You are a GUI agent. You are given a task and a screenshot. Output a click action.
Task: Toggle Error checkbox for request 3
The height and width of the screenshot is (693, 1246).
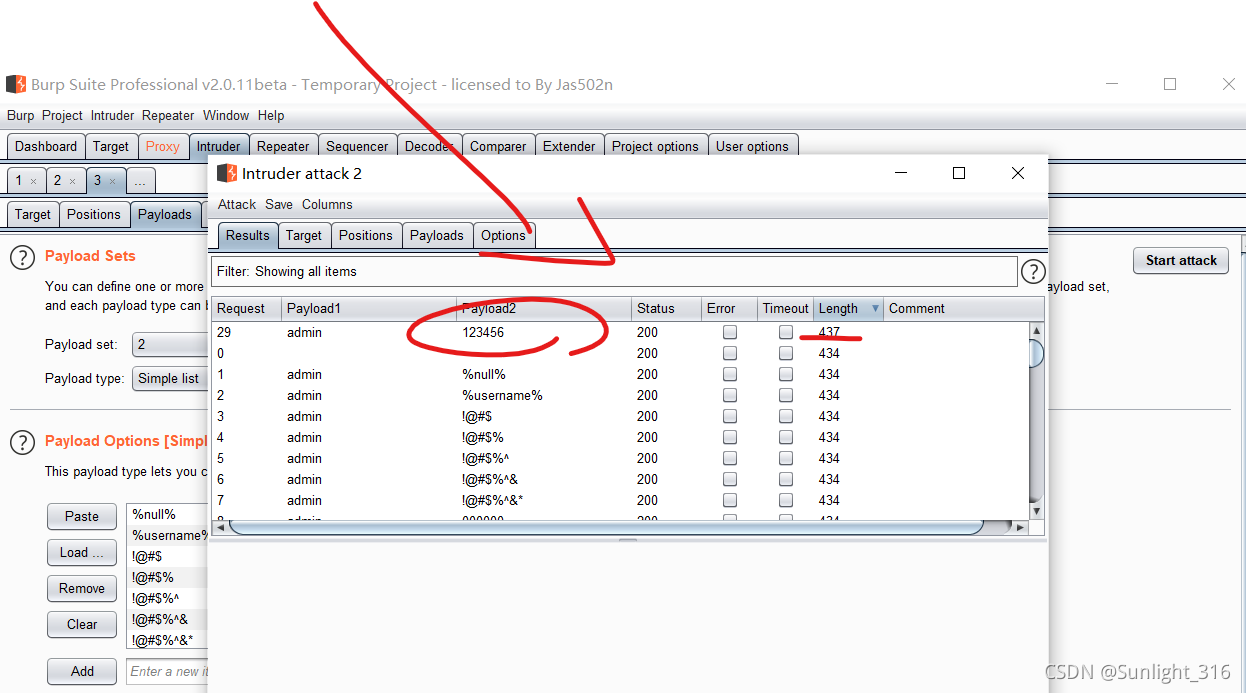(x=730, y=416)
